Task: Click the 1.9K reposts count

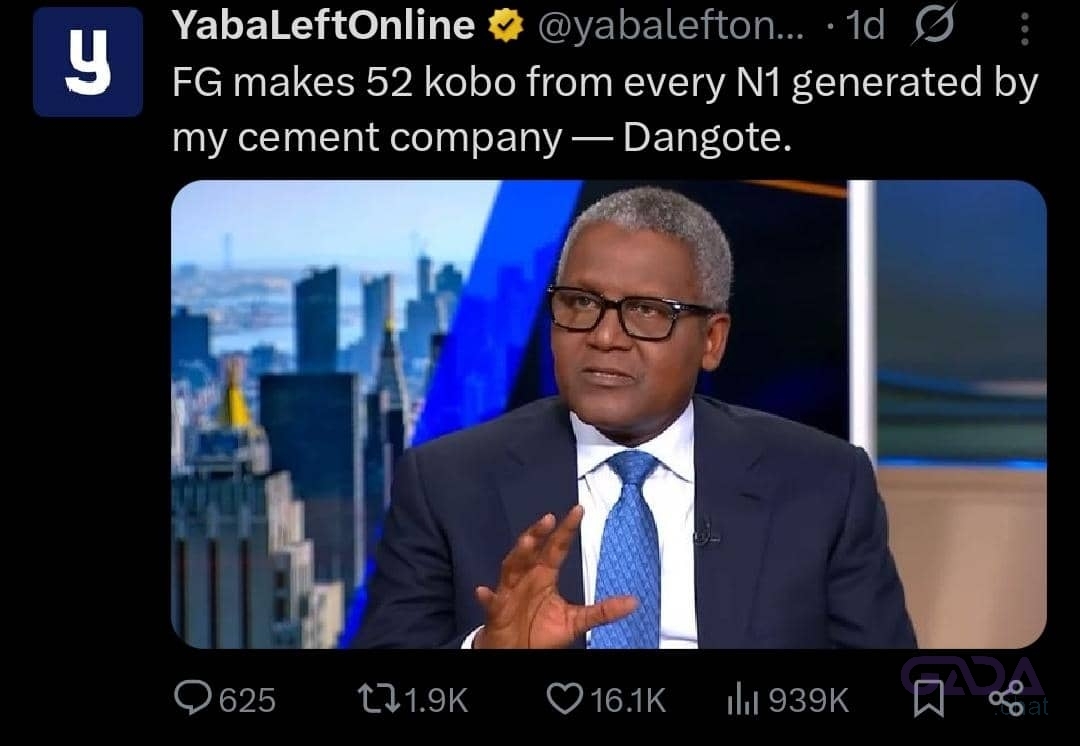Action: click(436, 701)
